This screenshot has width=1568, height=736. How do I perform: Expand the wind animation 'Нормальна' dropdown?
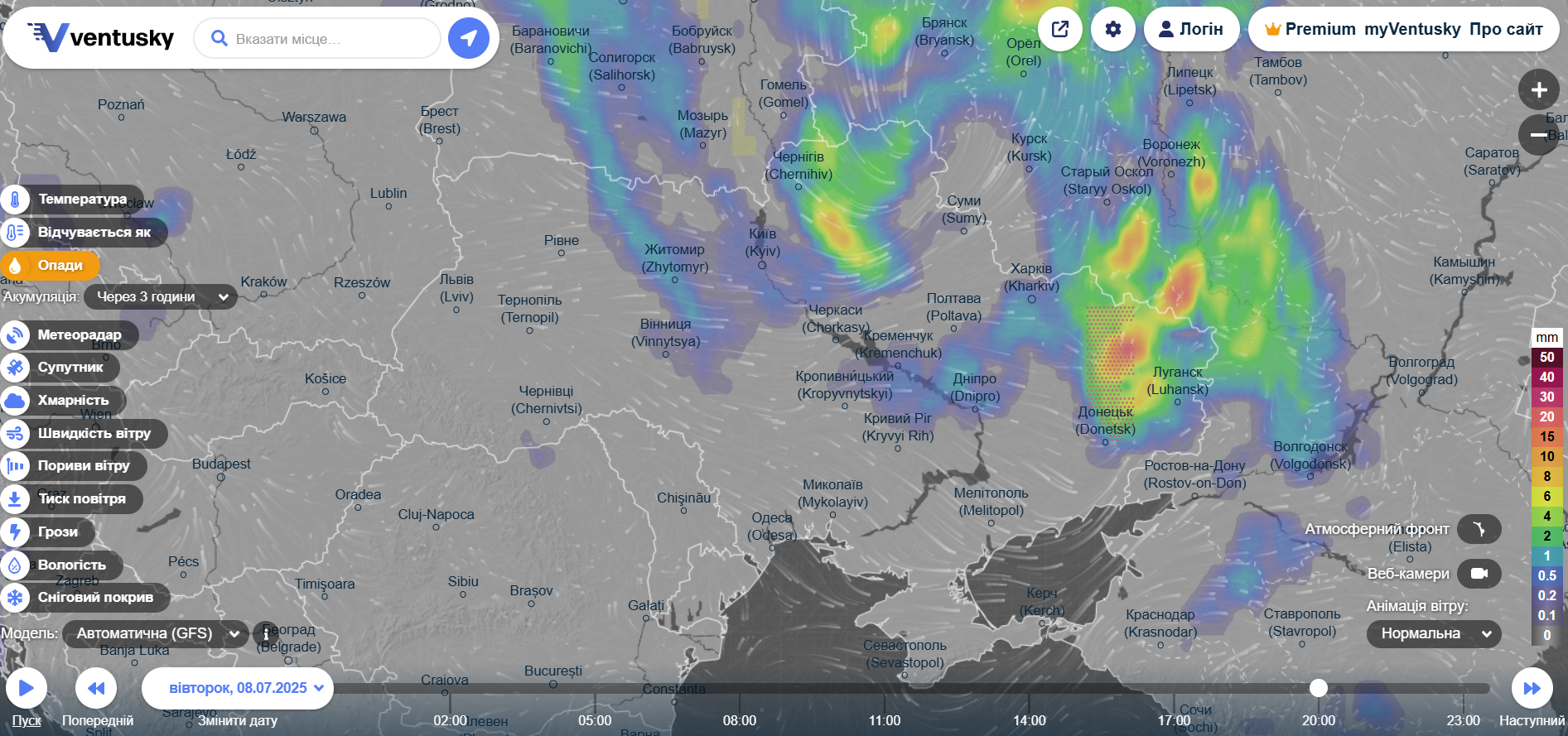(x=1433, y=633)
